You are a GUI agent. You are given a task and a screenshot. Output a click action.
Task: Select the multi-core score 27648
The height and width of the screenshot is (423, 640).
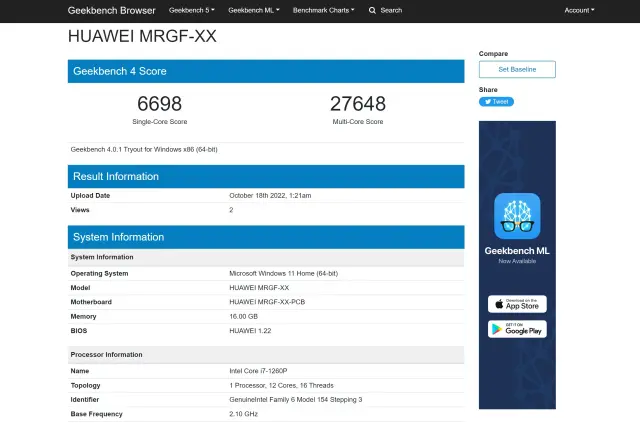tap(357, 104)
